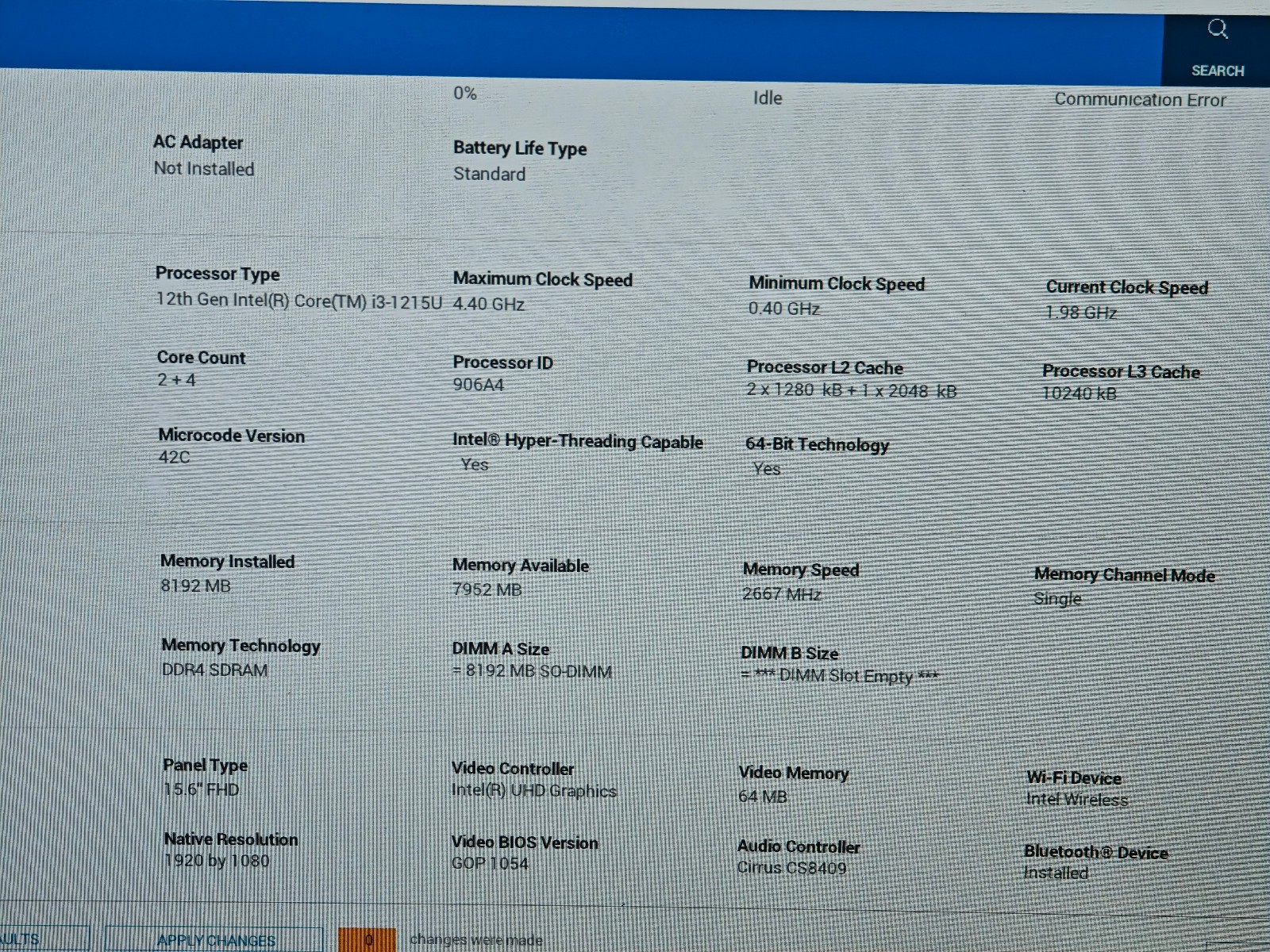Click the '1920 by 1080' value
1270x952 pixels.
217,861
